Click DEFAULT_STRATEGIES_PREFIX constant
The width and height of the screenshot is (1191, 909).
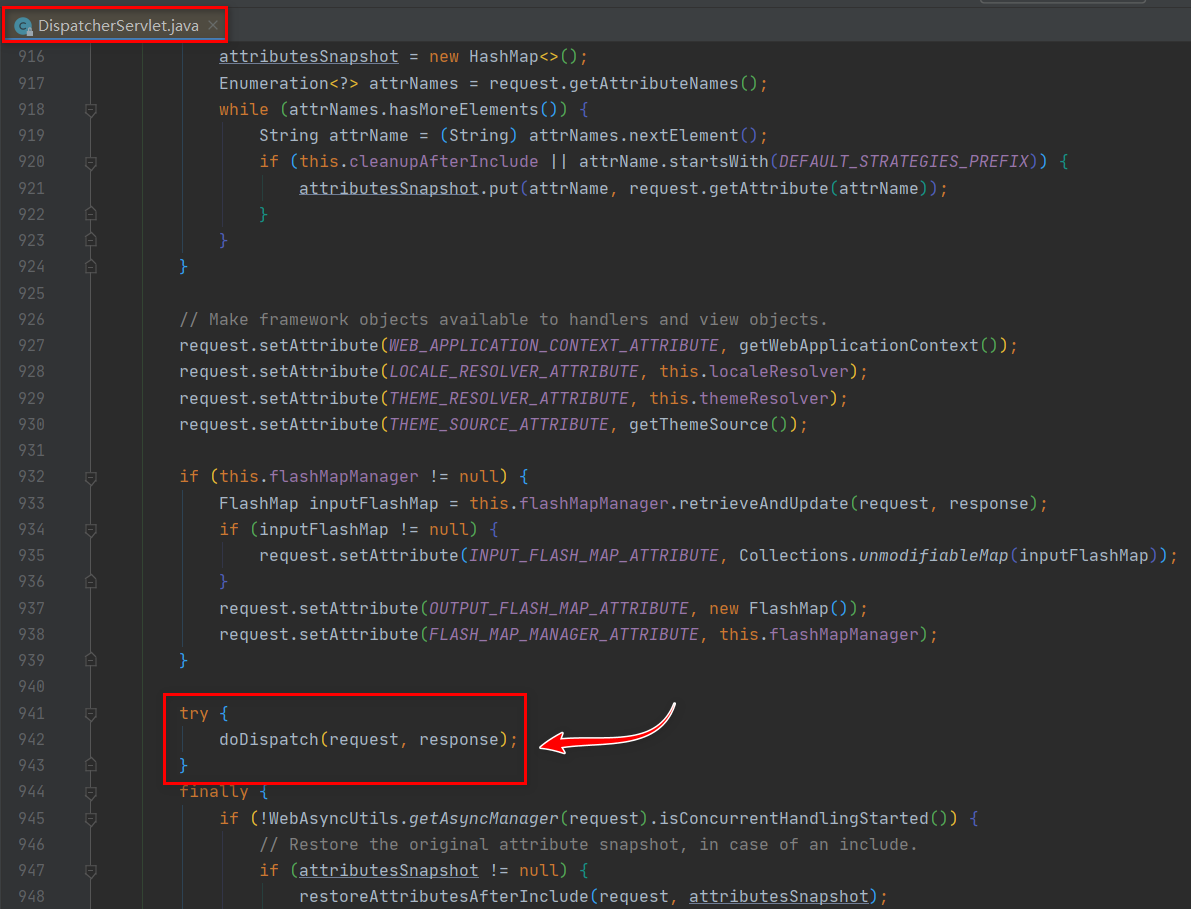904,162
